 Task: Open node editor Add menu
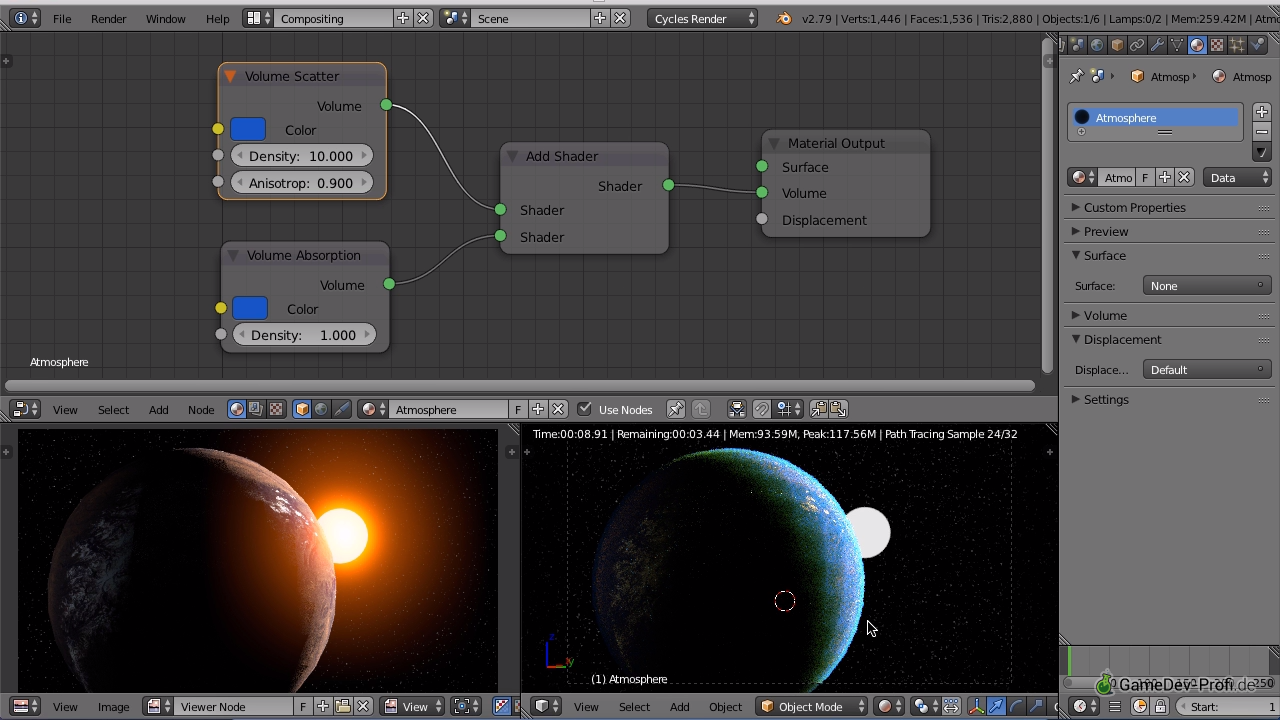click(159, 409)
